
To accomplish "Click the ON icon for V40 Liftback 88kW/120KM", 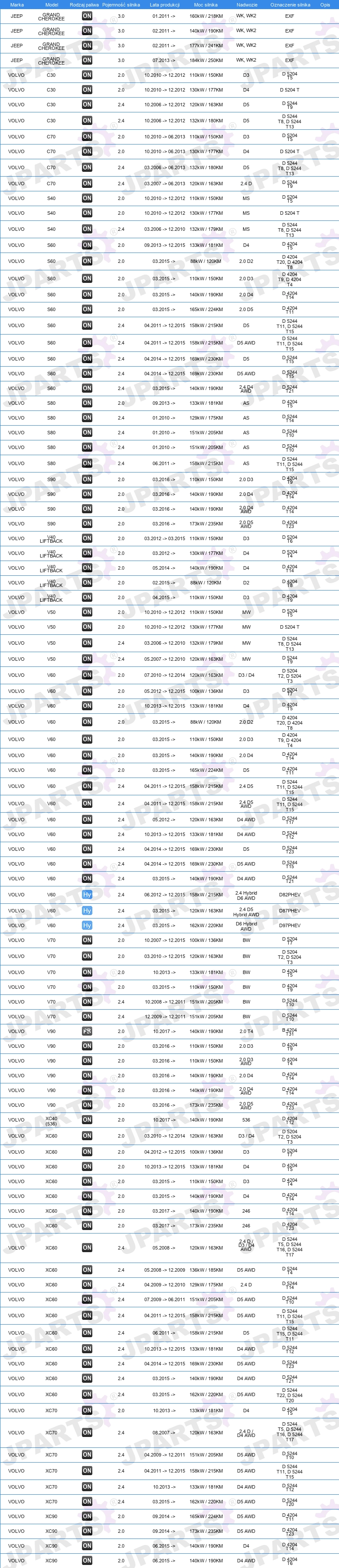I will (87, 583).
